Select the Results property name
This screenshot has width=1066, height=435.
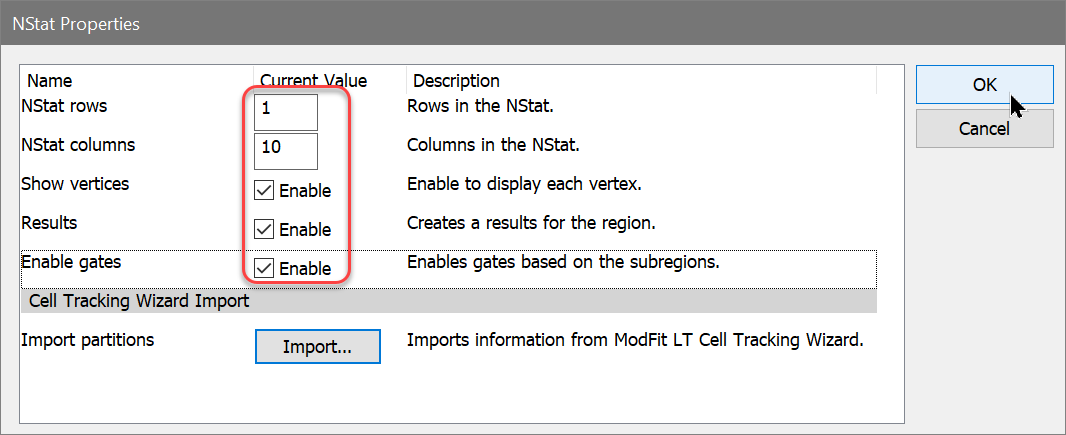click(x=49, y=223)
